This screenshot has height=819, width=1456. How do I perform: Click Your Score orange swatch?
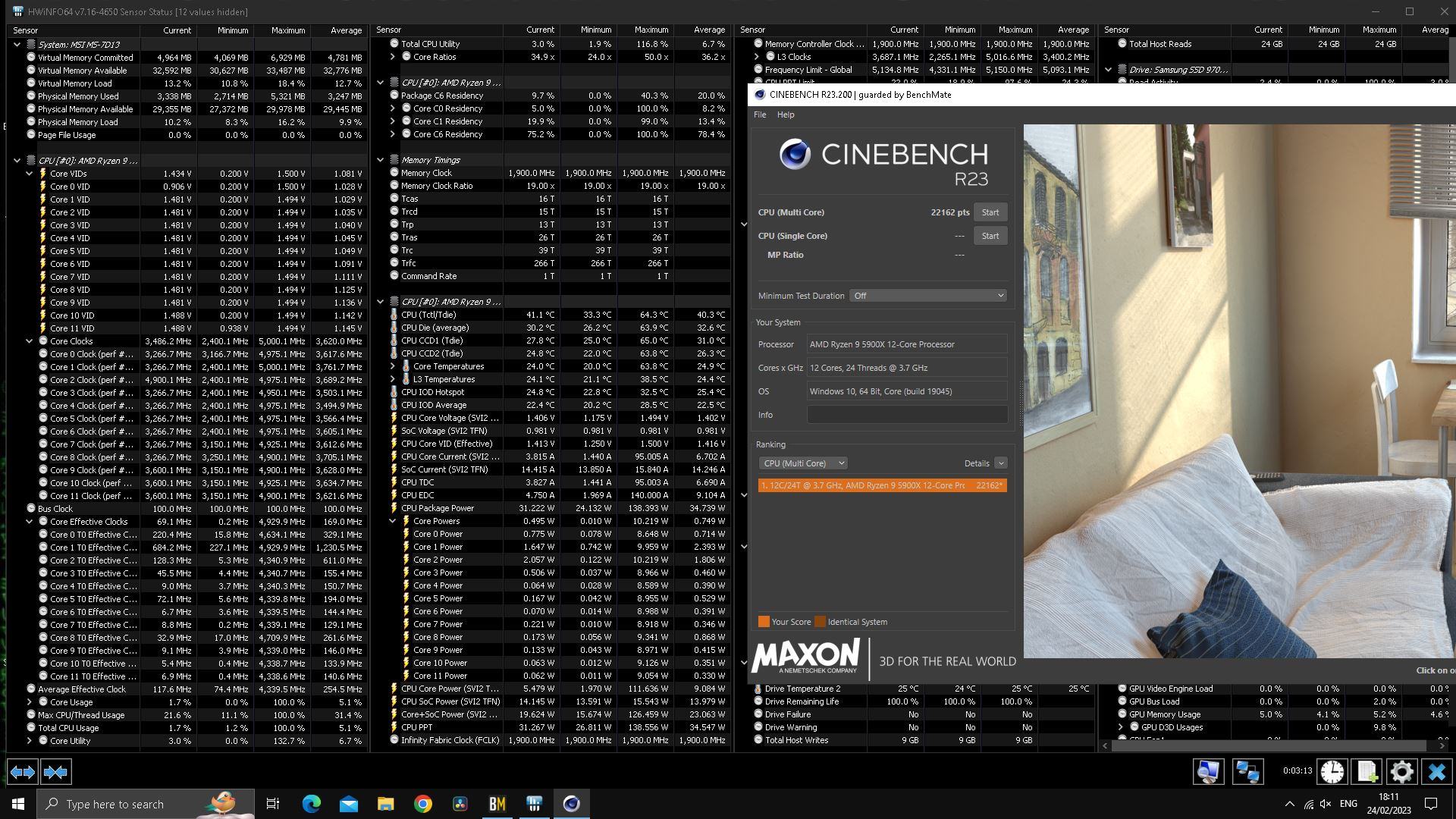click(764, 622)
